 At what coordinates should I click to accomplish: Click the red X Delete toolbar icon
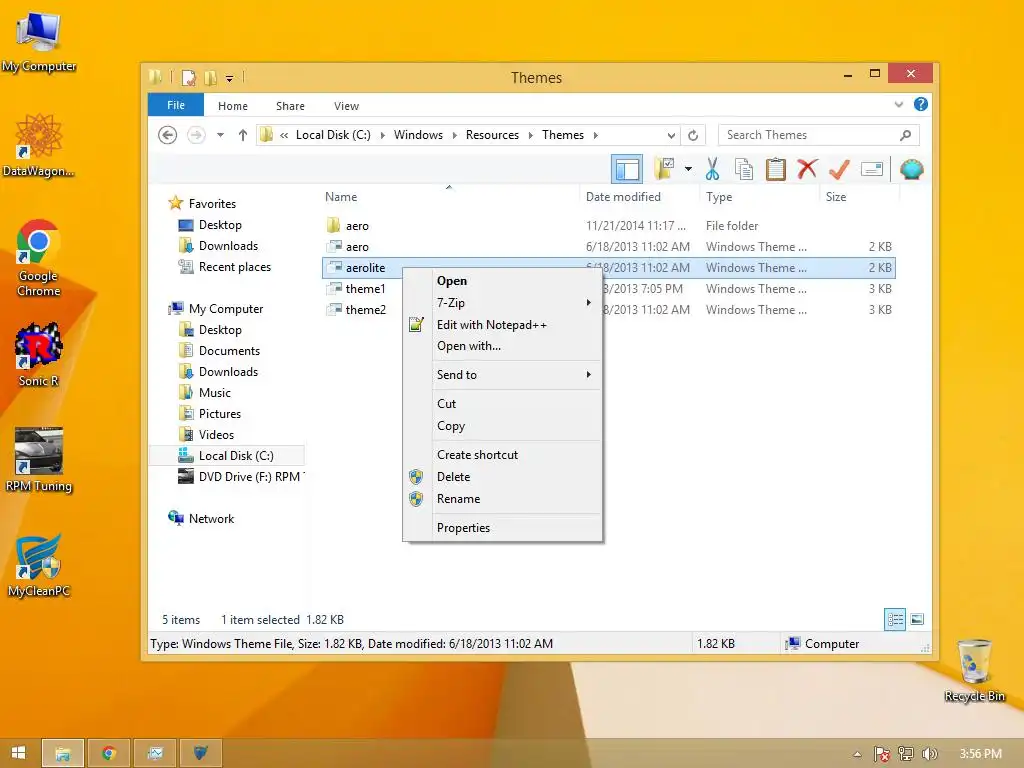pyautogui.click(x=807, y=169)
